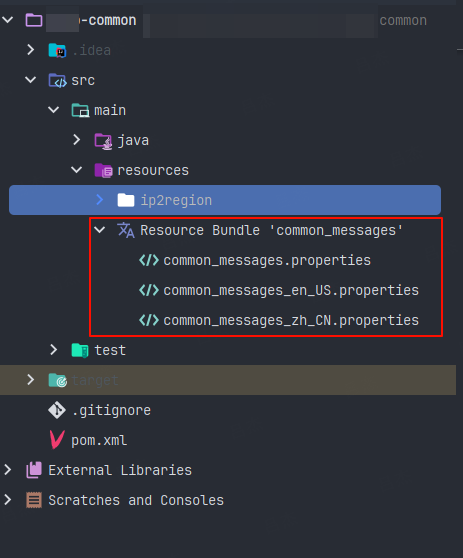This screenshot has height=558, width=463.
Task: Expand the java folder chevron
Action: pos(77,140)
